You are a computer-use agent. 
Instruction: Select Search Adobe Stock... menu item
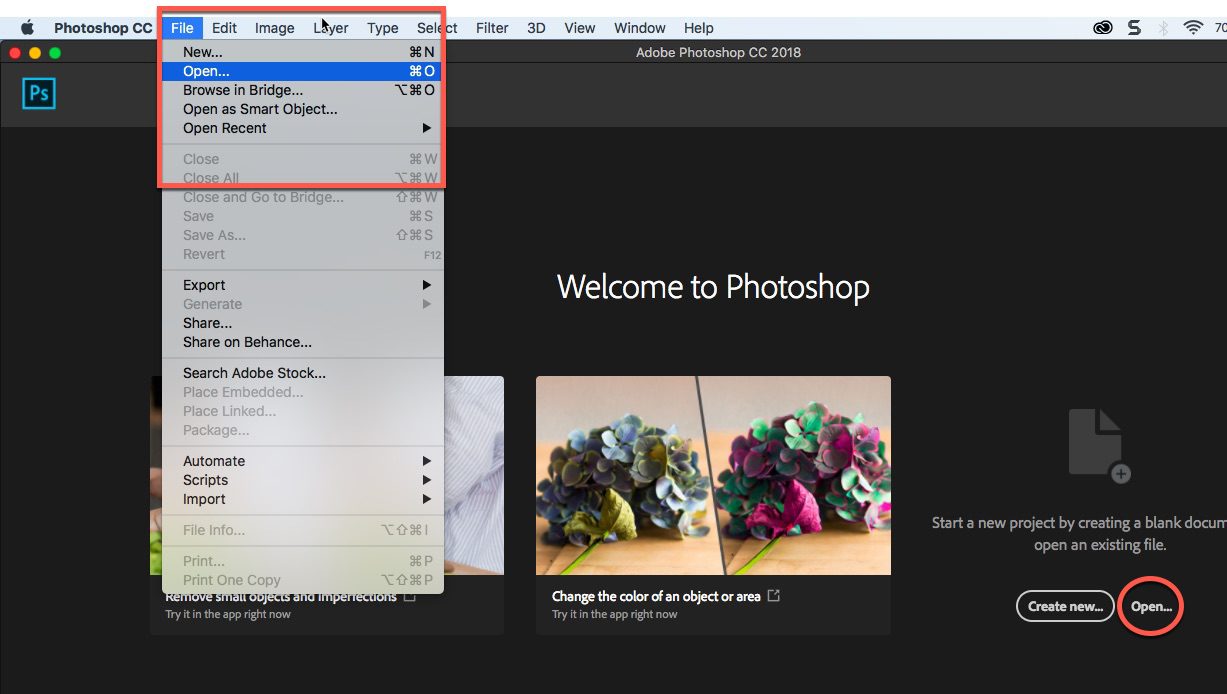coord(252,372)
